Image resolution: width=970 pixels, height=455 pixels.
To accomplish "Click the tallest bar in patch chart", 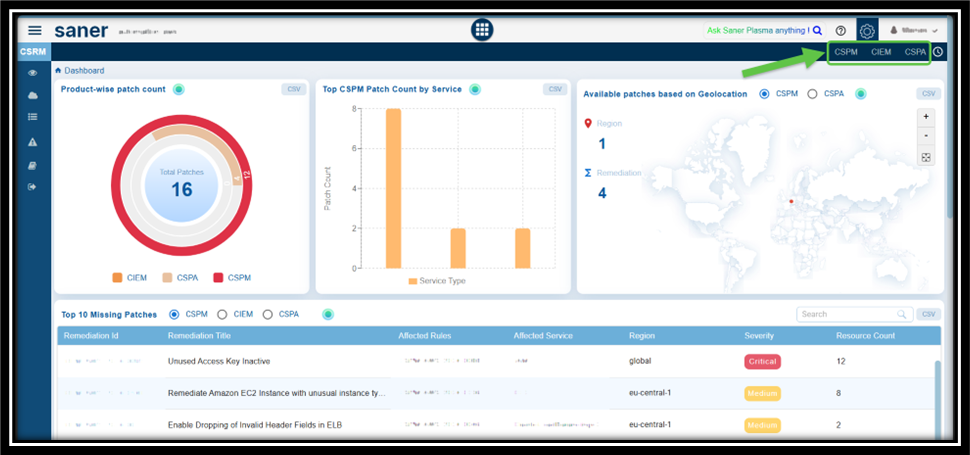I will [x=393, y=189].
